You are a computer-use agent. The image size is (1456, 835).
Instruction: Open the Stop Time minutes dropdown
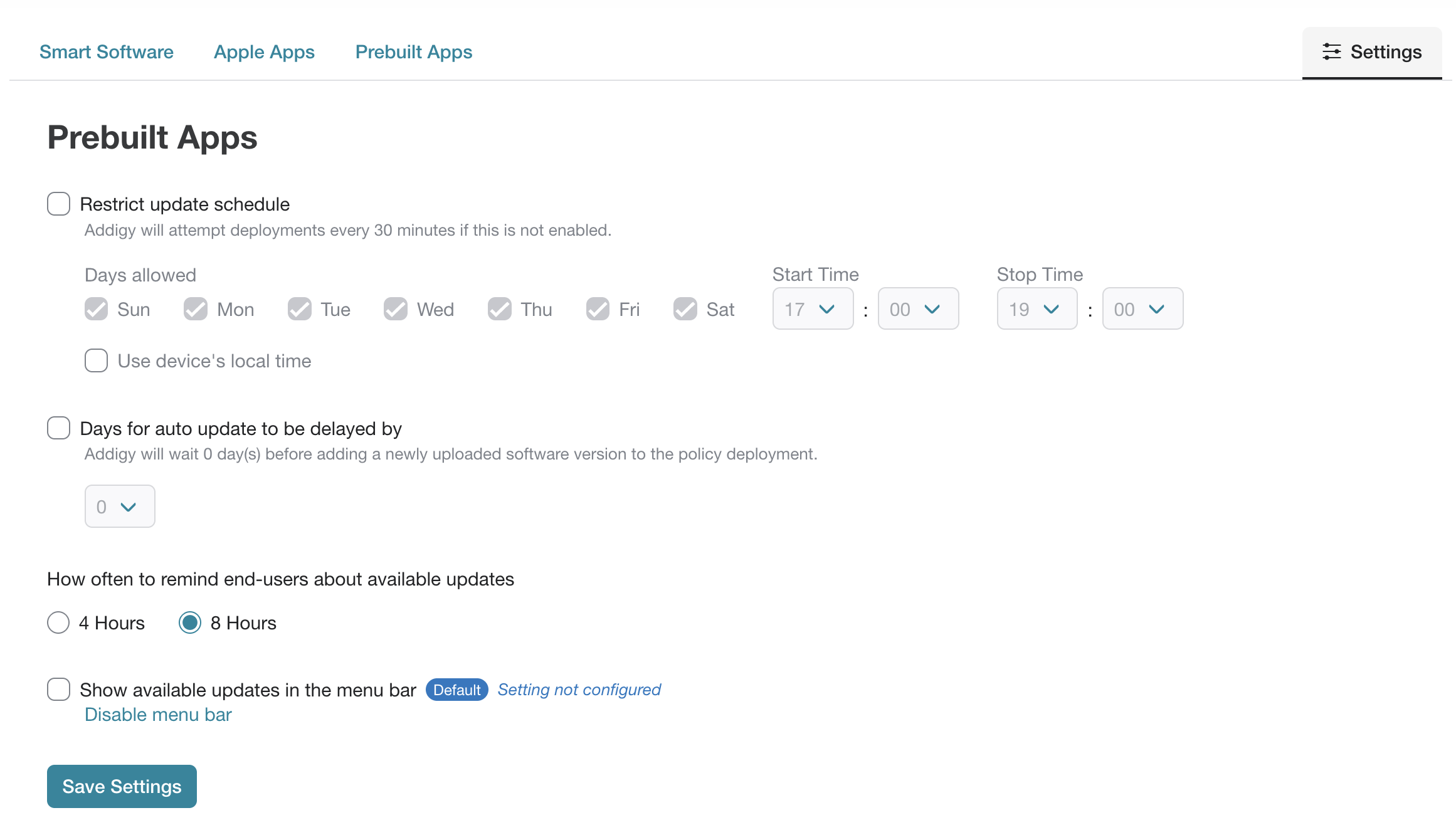[1142, 308]
